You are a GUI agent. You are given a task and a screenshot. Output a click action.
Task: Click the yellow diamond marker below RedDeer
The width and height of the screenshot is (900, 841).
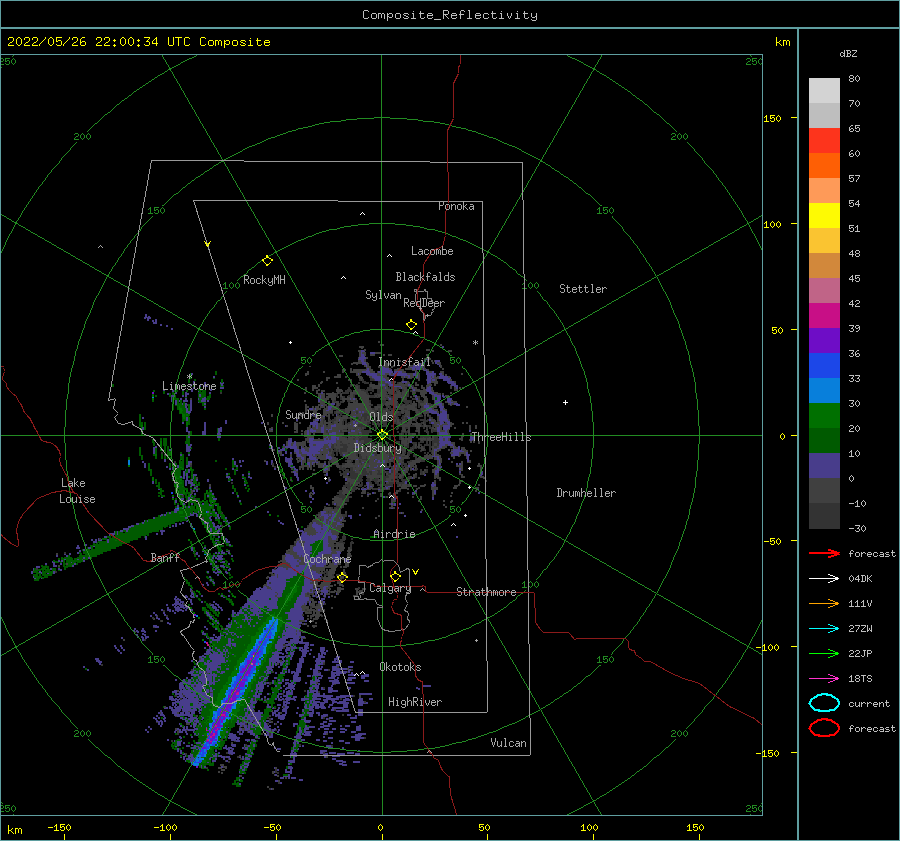tap(412, 325)
